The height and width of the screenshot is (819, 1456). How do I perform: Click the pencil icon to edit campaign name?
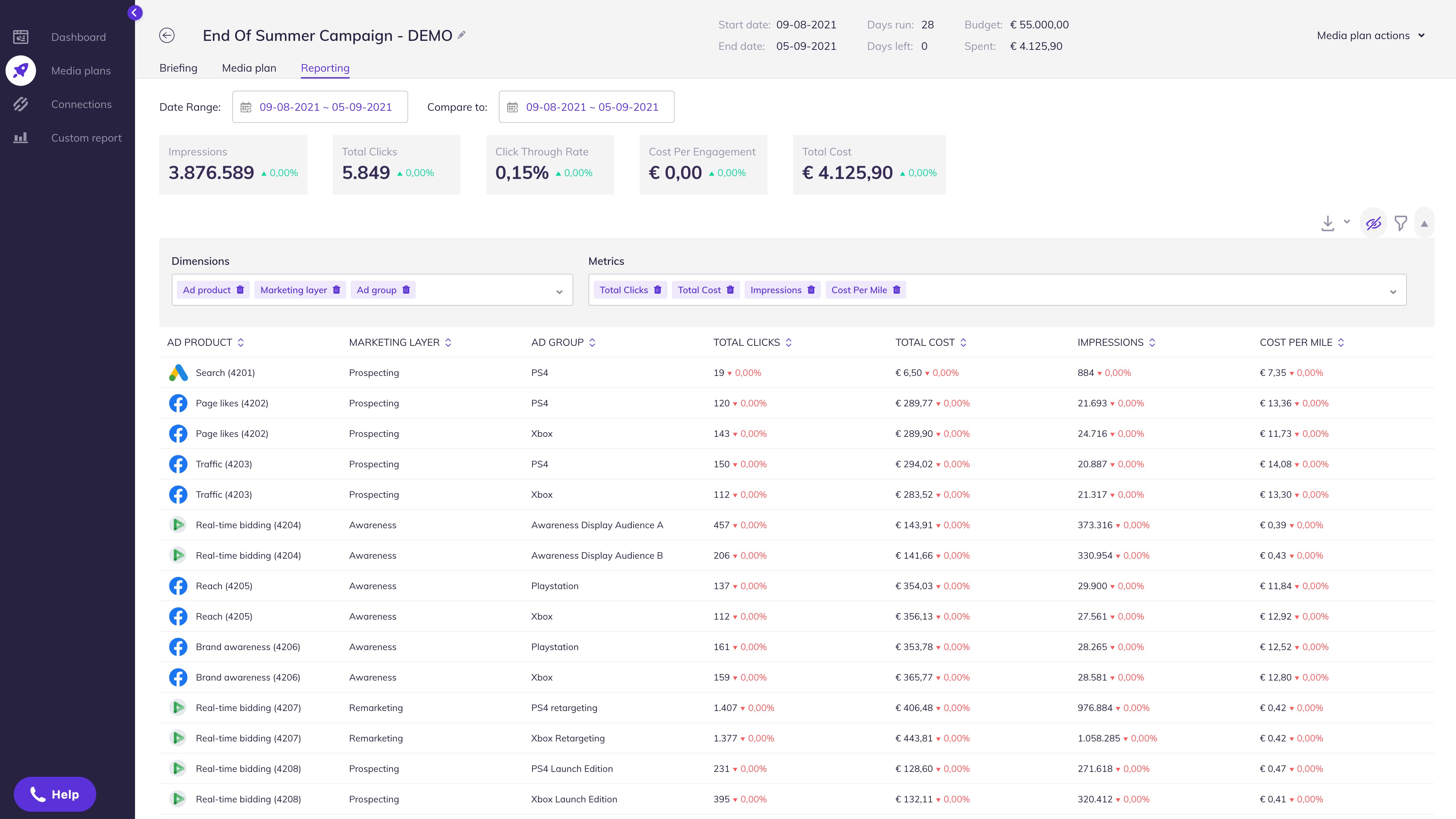click(462, 35)
